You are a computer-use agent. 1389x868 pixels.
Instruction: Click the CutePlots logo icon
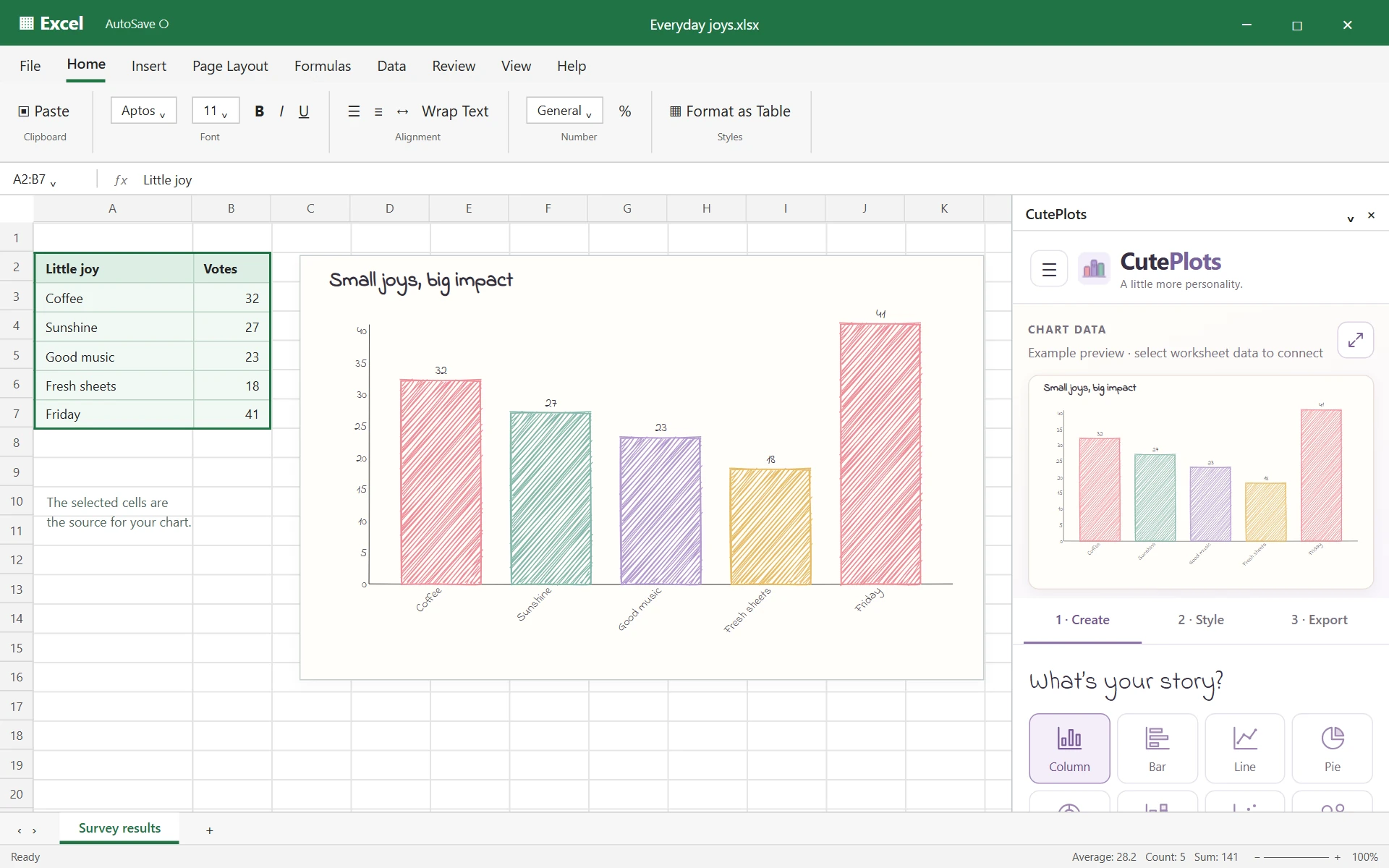[x=1094, y=269]
